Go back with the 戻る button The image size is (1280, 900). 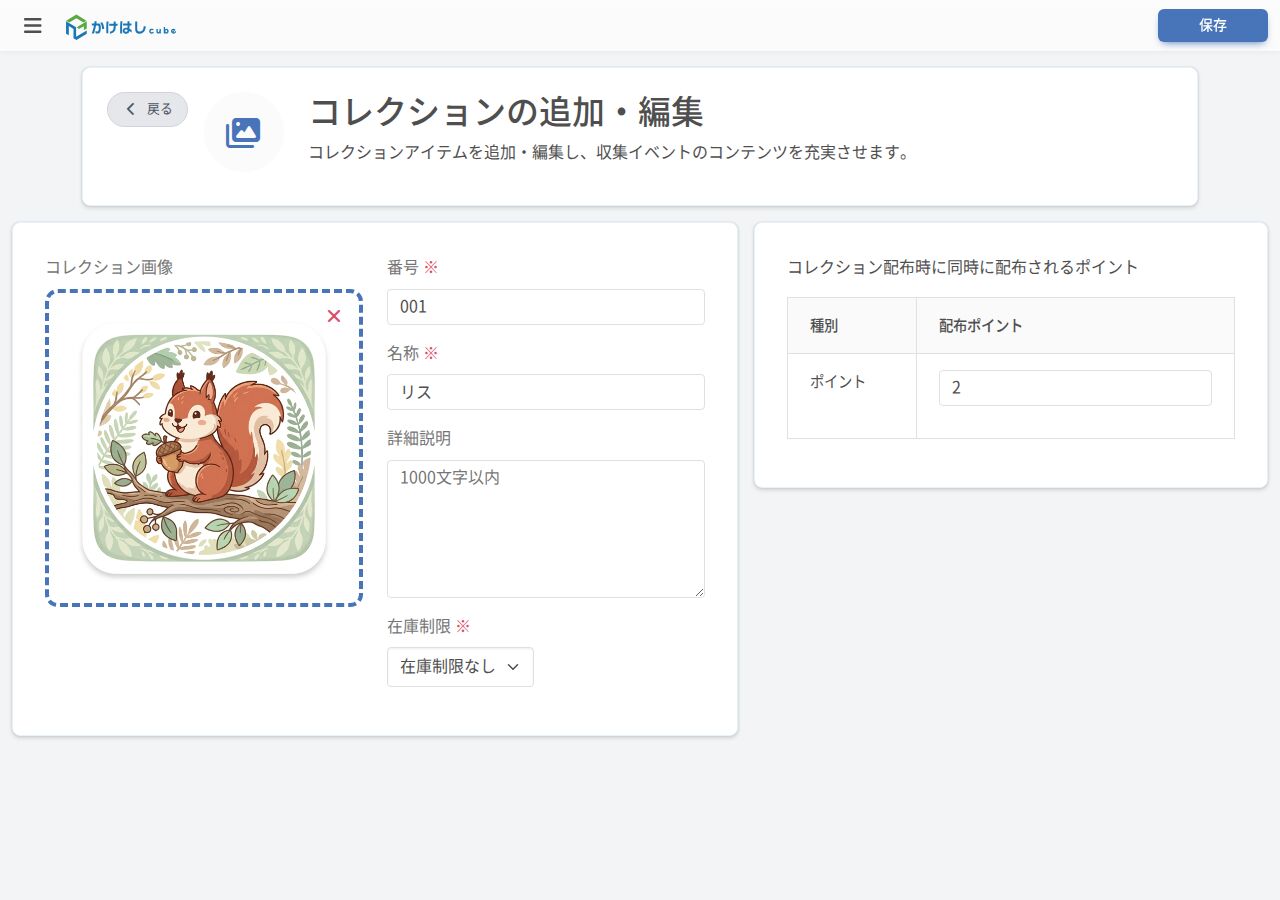pyautogui.click(x=147, y=109)
